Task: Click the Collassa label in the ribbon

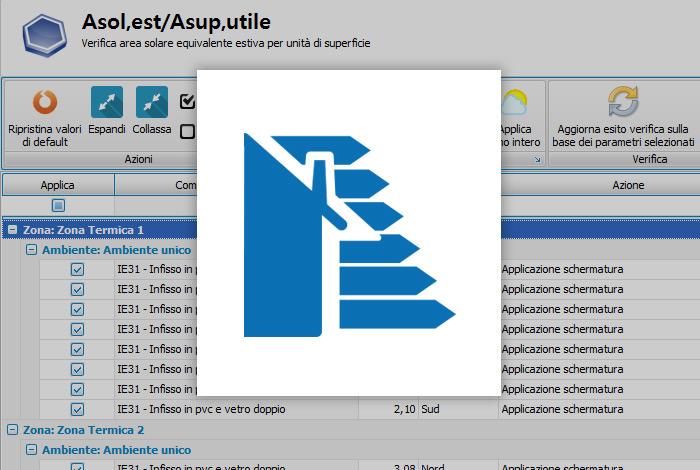Action: point(152,129)
